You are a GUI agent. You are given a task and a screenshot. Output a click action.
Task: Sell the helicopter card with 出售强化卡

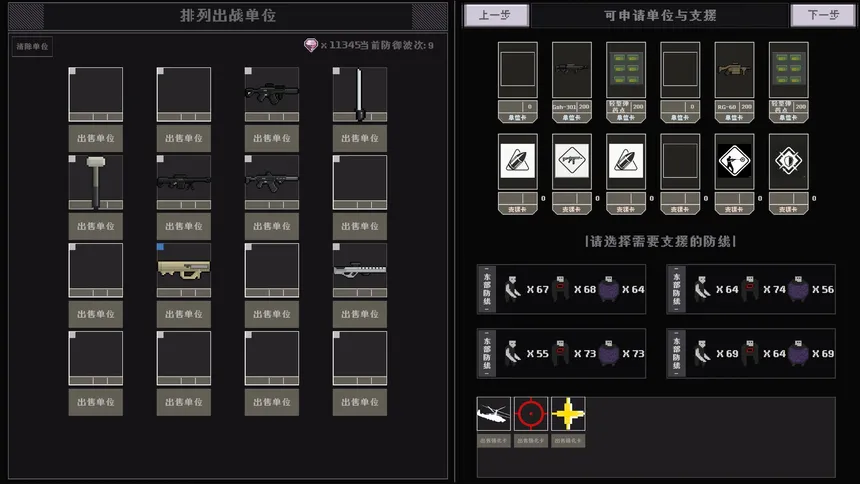pyautogui.click(x=494, y=440)
